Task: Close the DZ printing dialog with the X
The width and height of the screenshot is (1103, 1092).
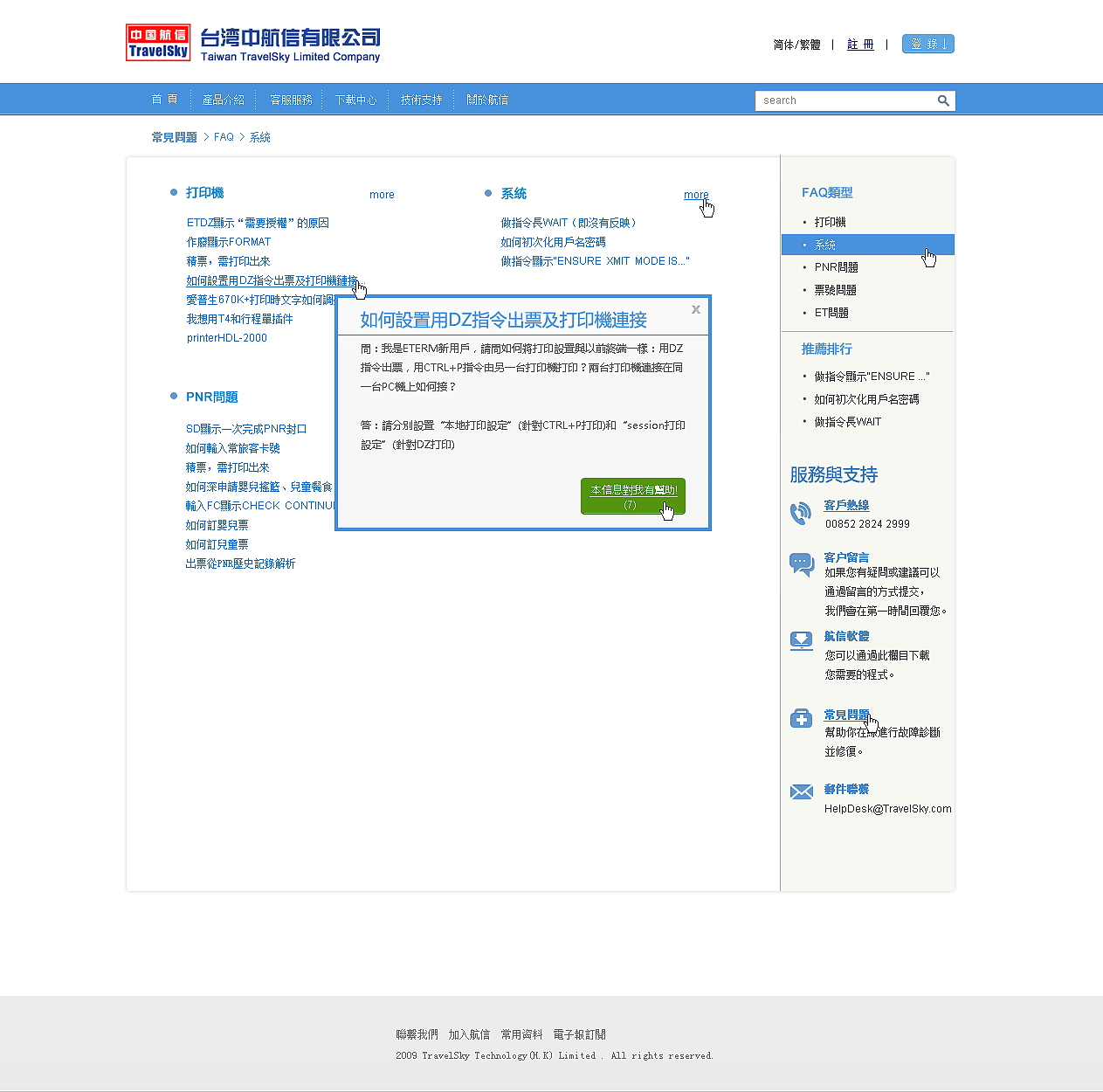Action: pos(696,309)
